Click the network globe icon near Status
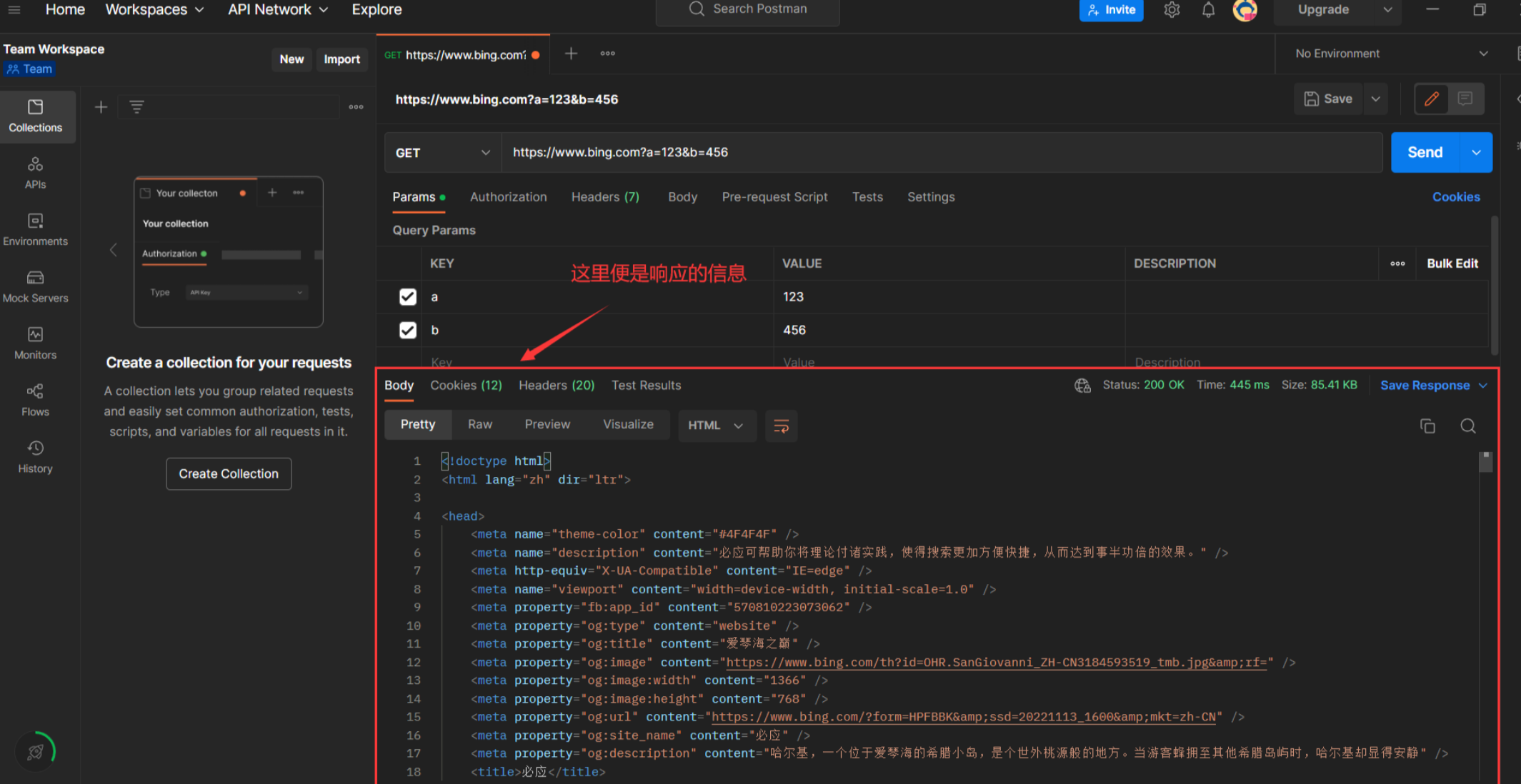 pos(1082,386)
